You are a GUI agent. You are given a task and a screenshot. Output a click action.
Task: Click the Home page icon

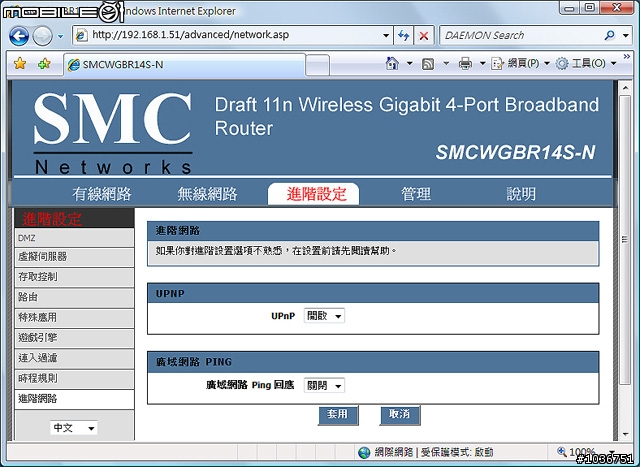pos(392,63)
